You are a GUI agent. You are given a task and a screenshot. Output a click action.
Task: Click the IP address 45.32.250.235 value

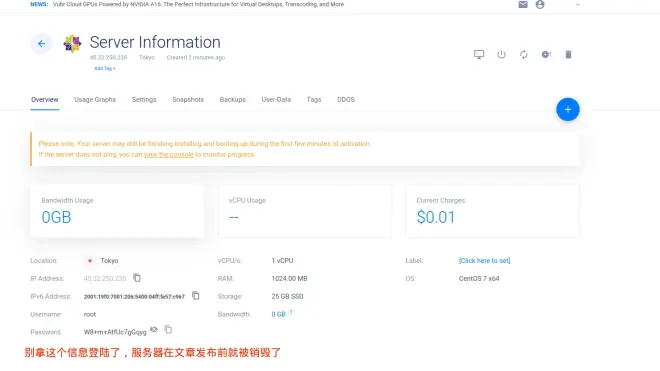pyautogui.click(x=105, y=278)
